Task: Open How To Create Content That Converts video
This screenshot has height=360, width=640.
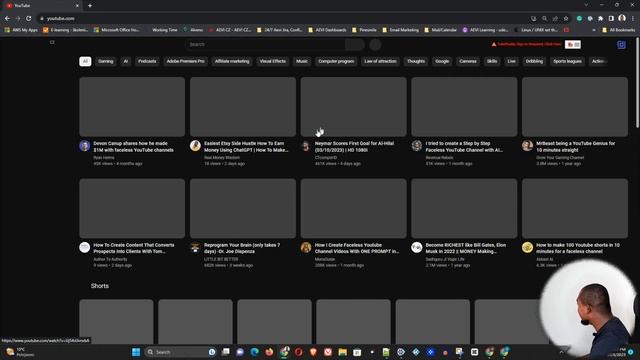Action: pos(134,248)
